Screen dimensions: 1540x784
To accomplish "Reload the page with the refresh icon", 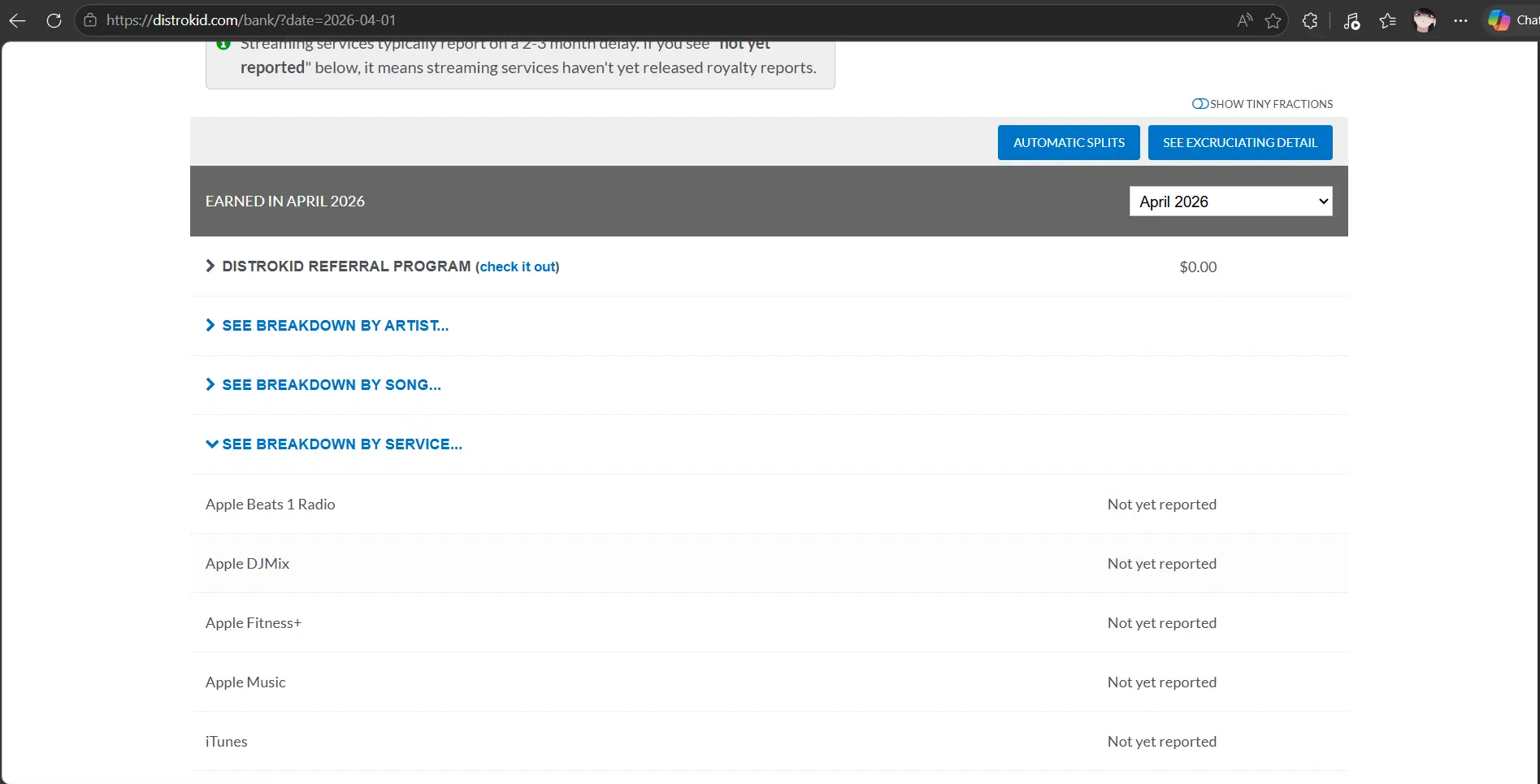I will (x=54, y=20).
